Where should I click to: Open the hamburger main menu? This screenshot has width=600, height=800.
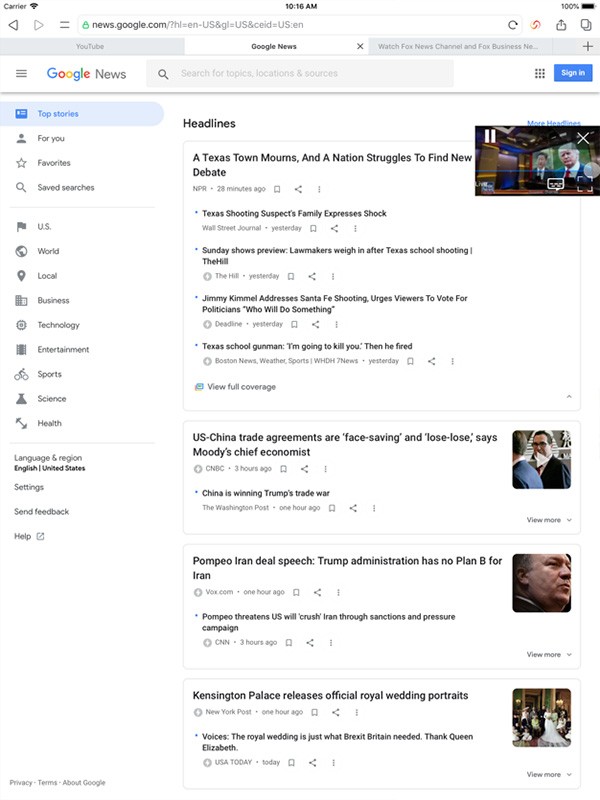pos(21,73)
